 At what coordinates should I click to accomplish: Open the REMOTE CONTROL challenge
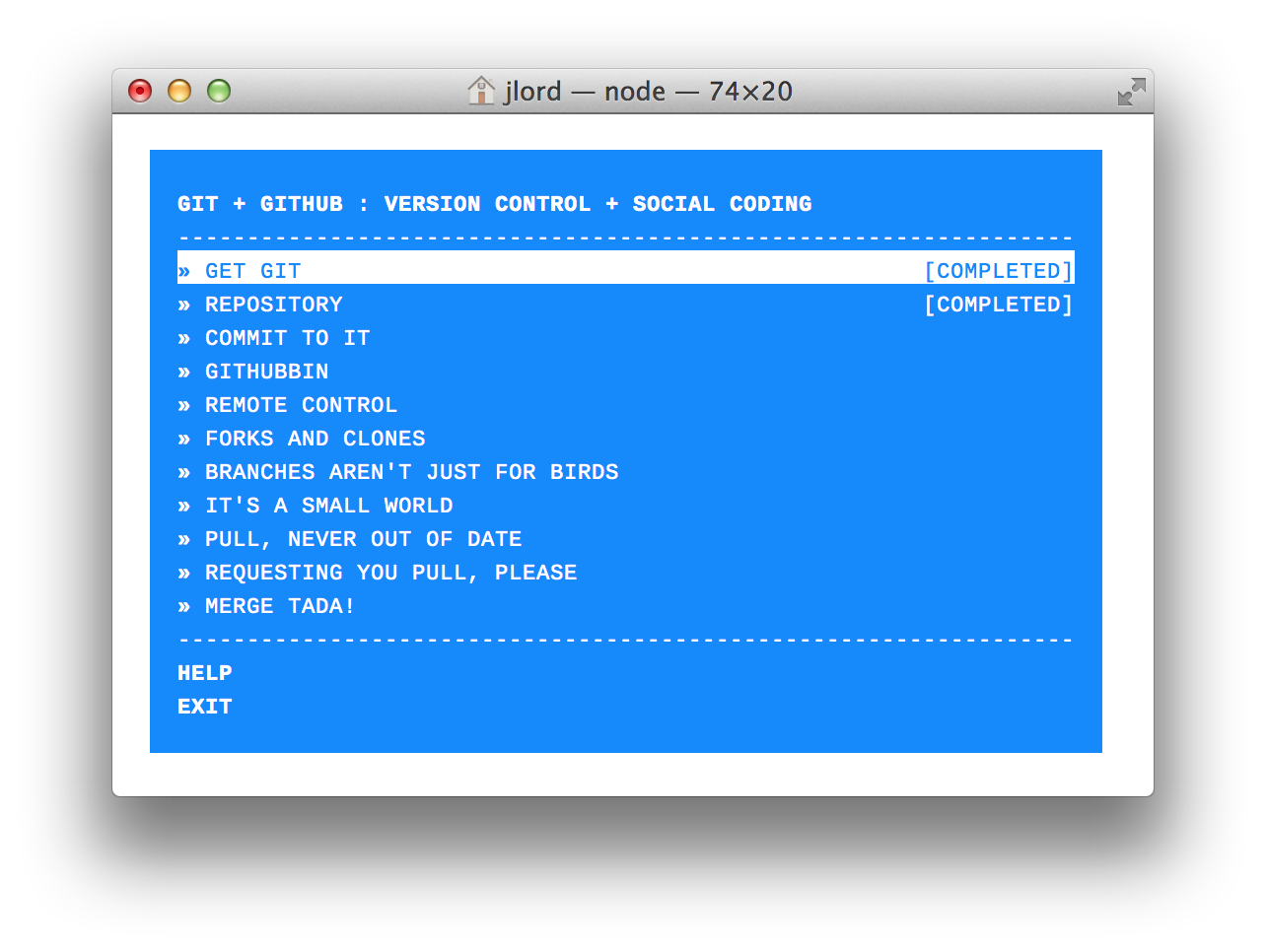pos(301,405)
